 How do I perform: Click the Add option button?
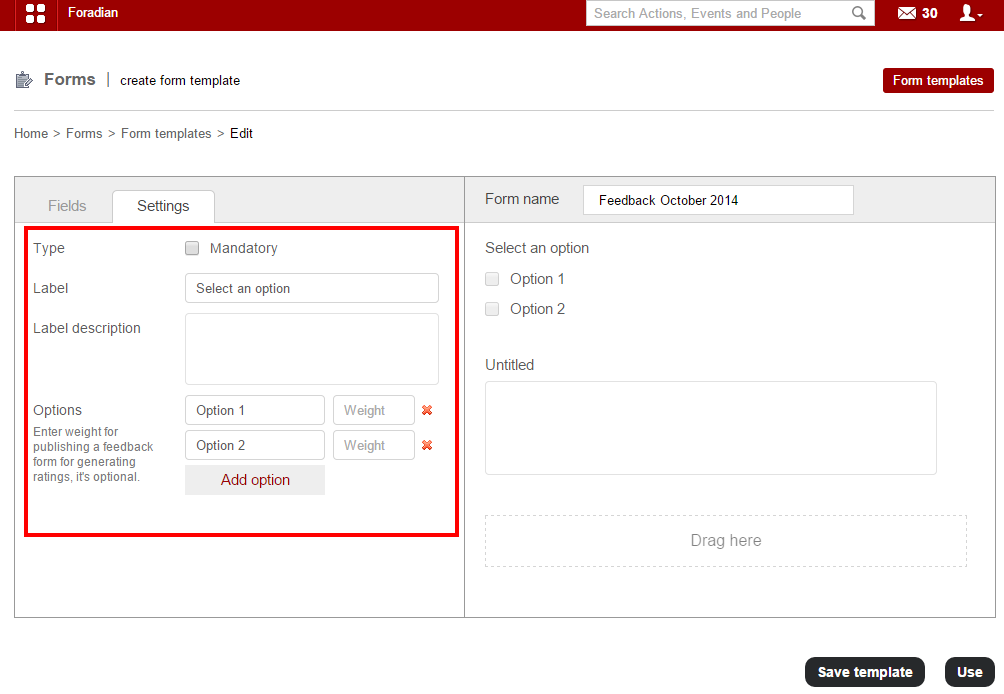[x=255, y=480]
